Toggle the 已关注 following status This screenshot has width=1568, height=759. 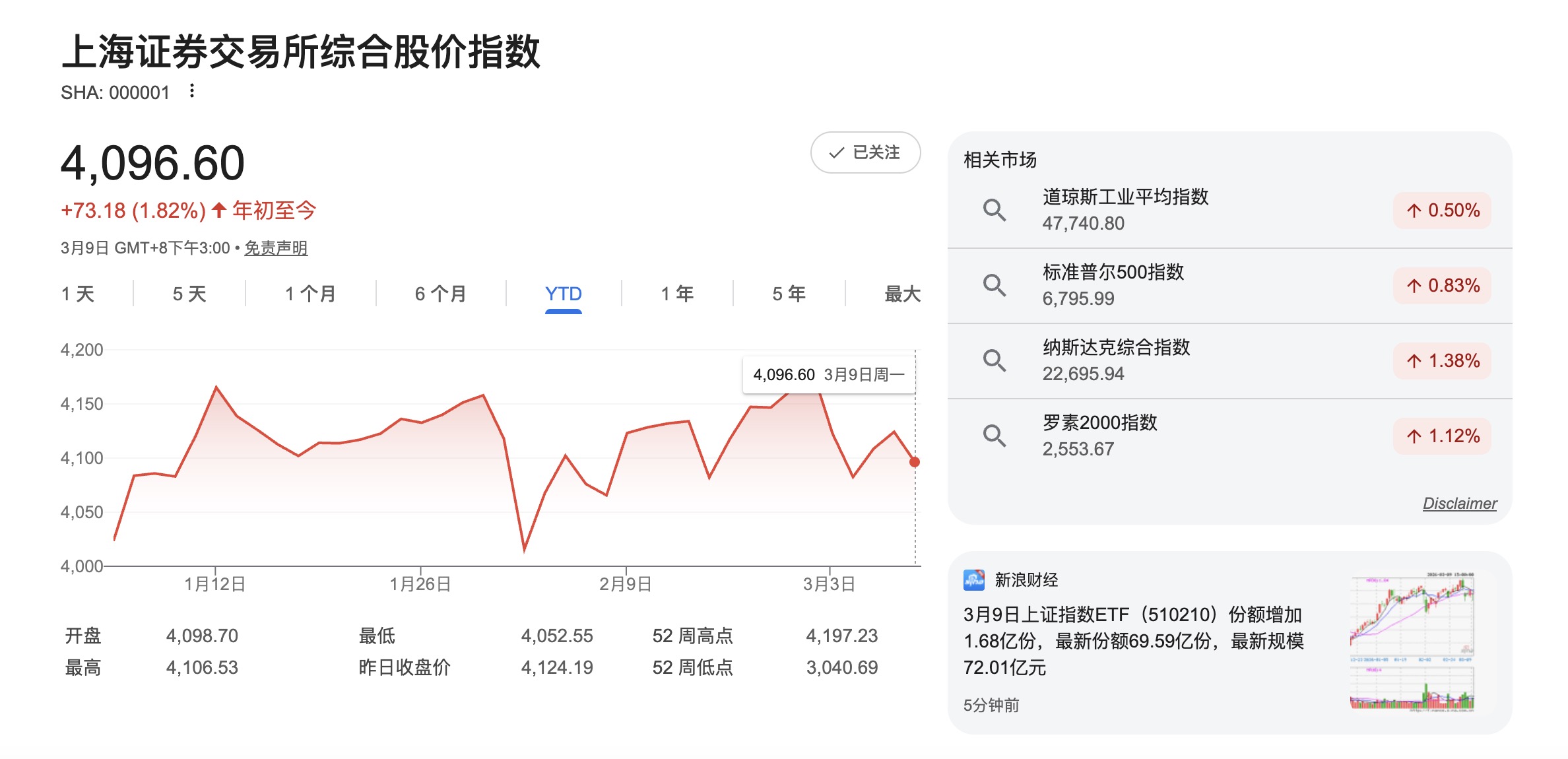865,152
